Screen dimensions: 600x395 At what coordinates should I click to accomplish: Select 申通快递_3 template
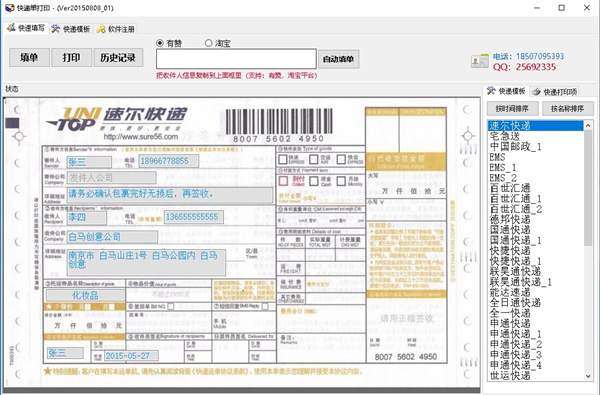(536, 355)
